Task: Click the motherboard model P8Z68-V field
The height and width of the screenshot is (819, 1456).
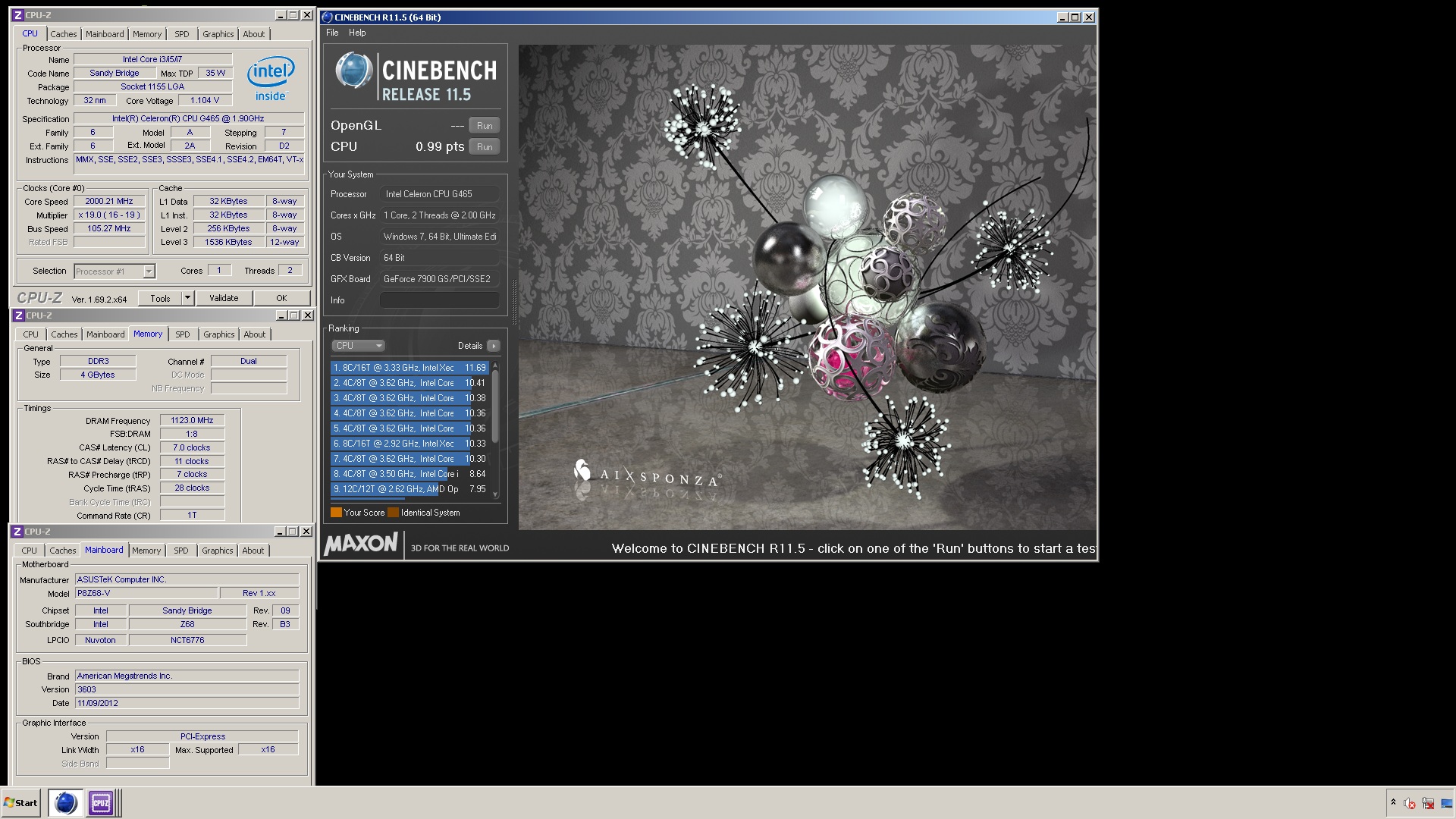Action: [146, 593]
